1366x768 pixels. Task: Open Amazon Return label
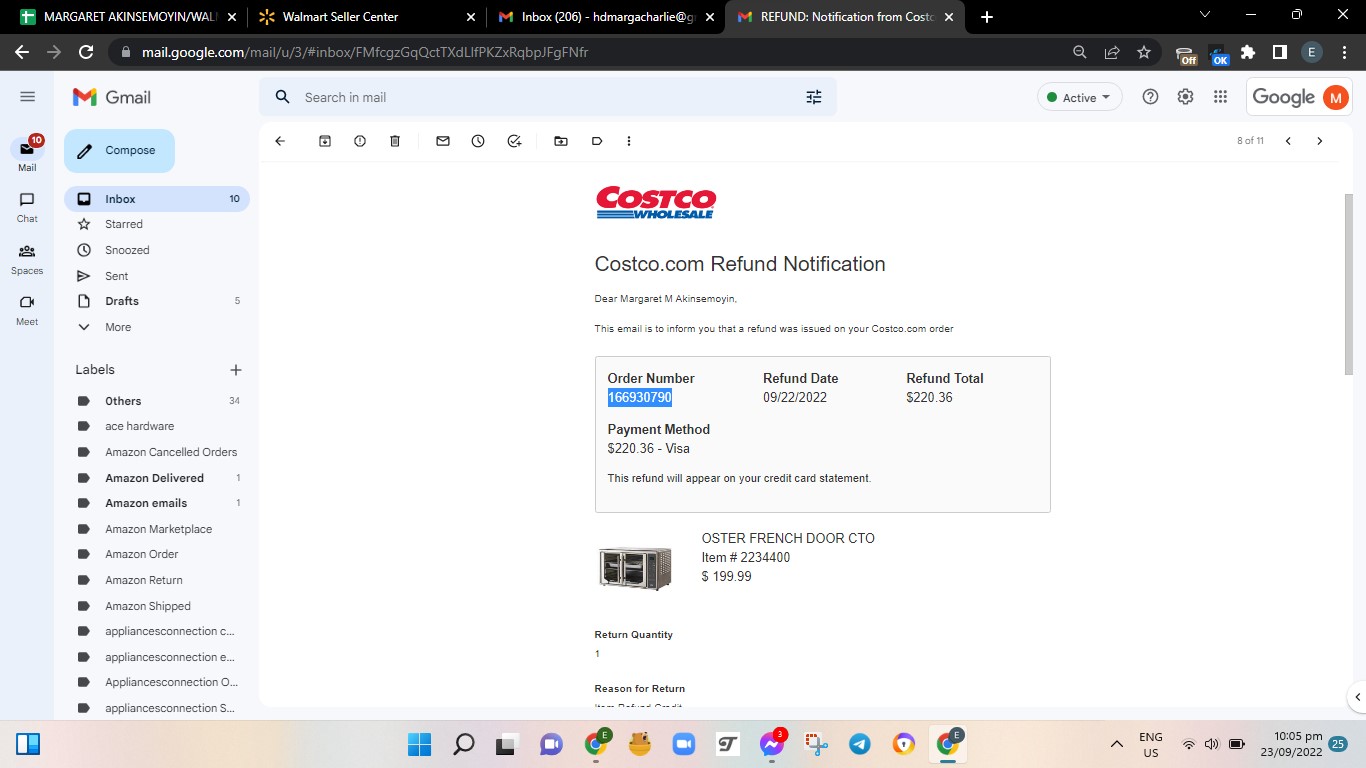click(157, 580)
